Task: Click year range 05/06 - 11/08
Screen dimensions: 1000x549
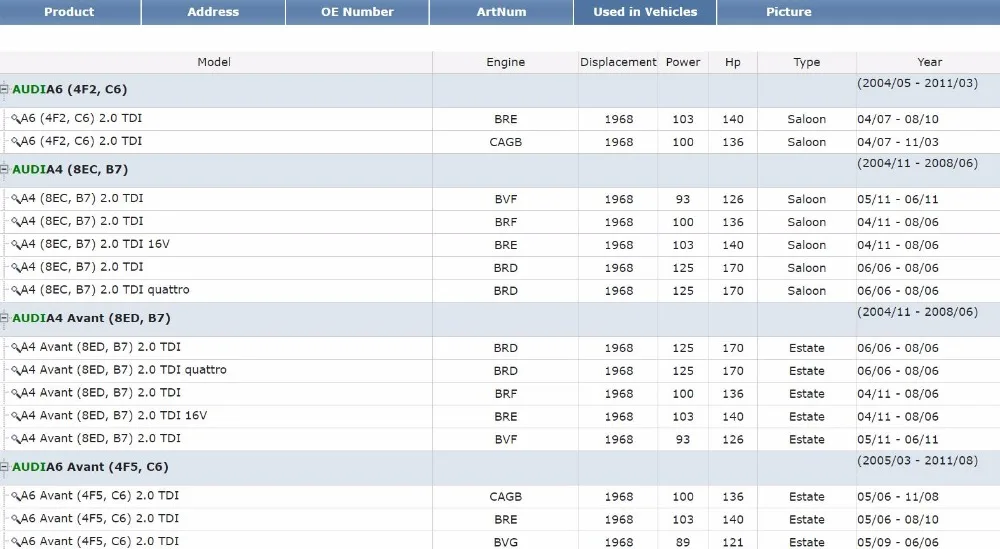Action: click(898, 497)
